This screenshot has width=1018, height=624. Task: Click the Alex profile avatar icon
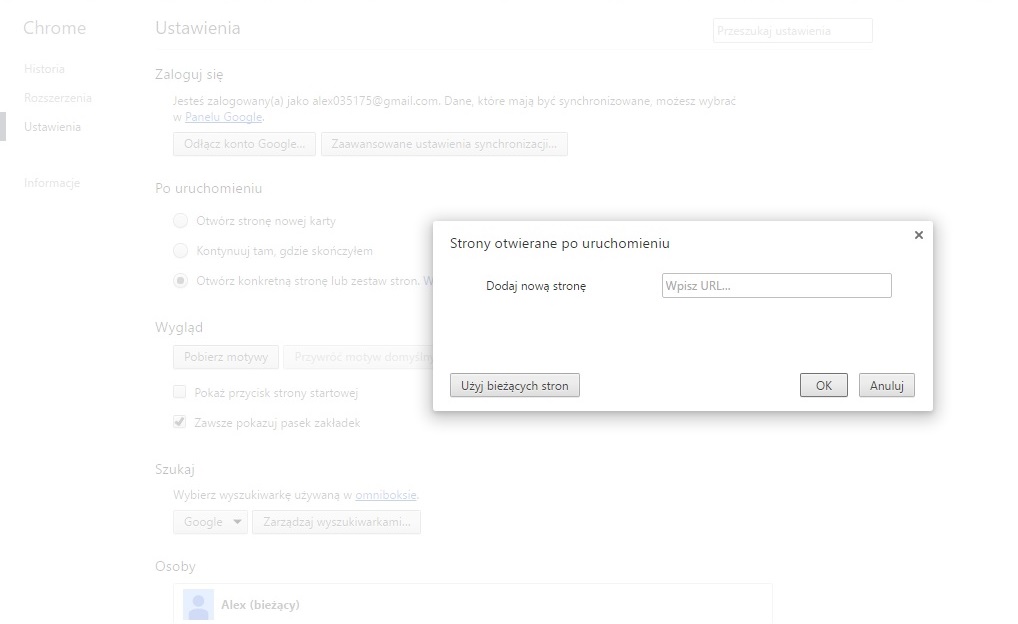tap(199, 605)
